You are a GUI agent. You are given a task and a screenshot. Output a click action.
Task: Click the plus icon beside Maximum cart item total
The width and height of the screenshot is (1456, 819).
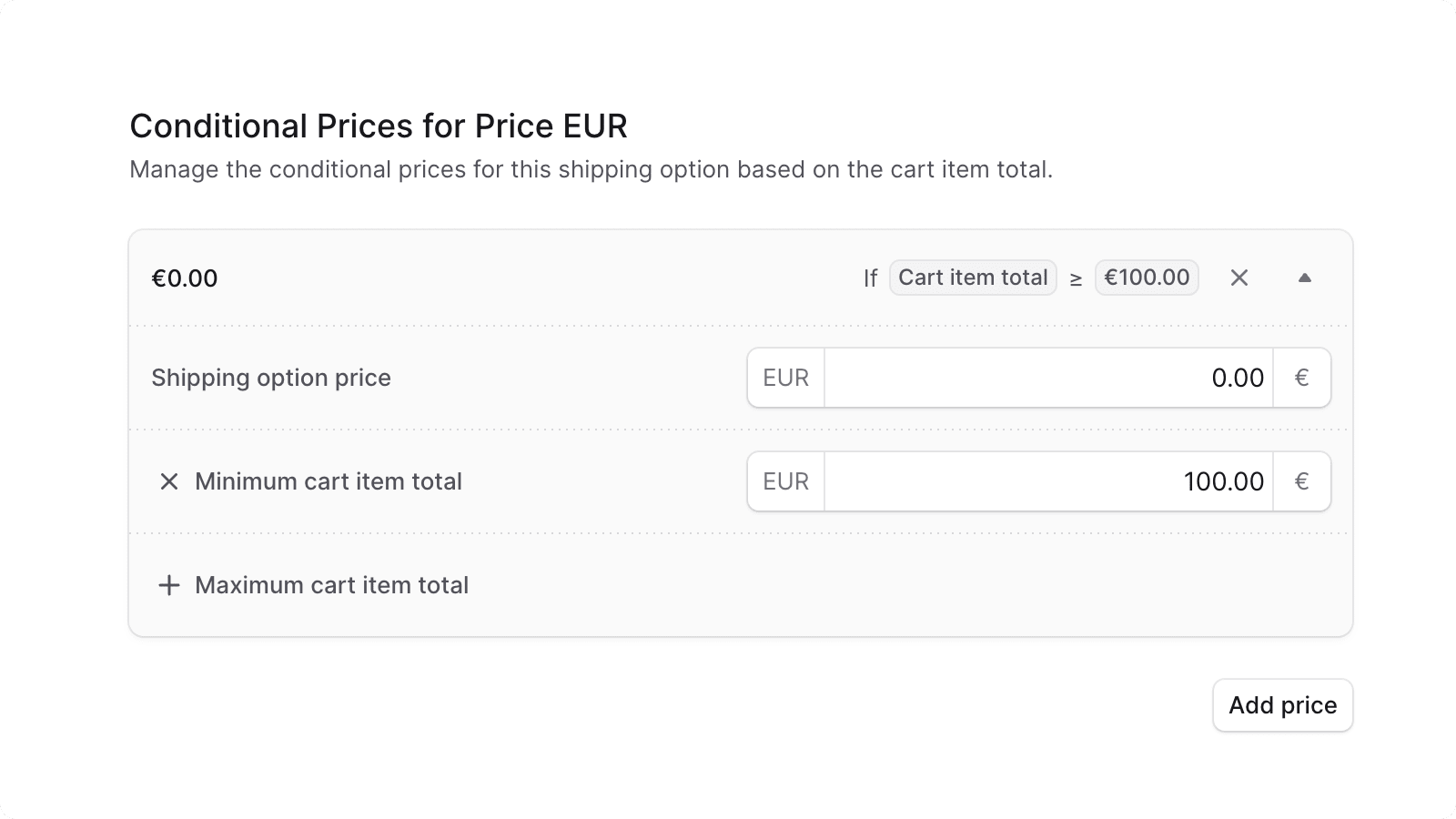point(169,585)
